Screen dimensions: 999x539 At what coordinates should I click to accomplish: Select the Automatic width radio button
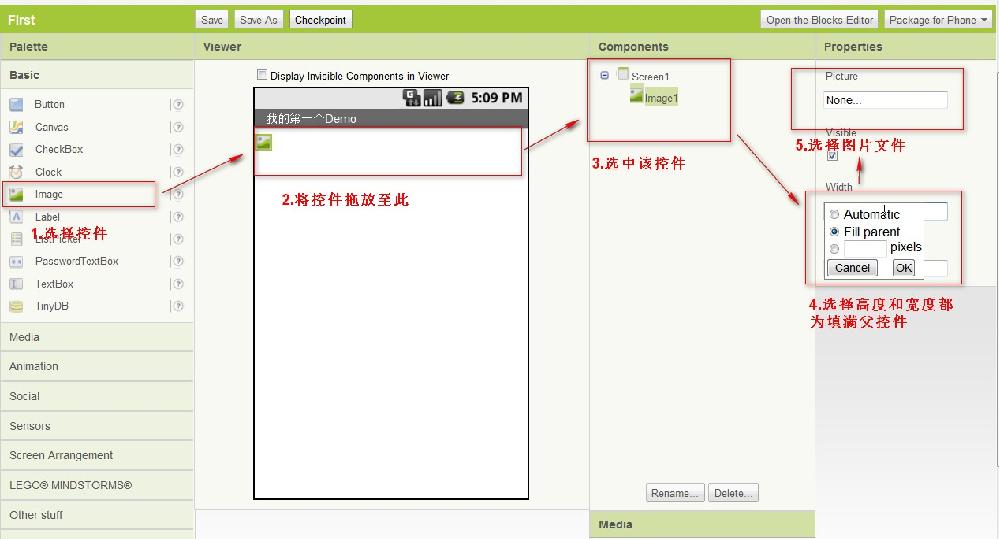[834, 215]
